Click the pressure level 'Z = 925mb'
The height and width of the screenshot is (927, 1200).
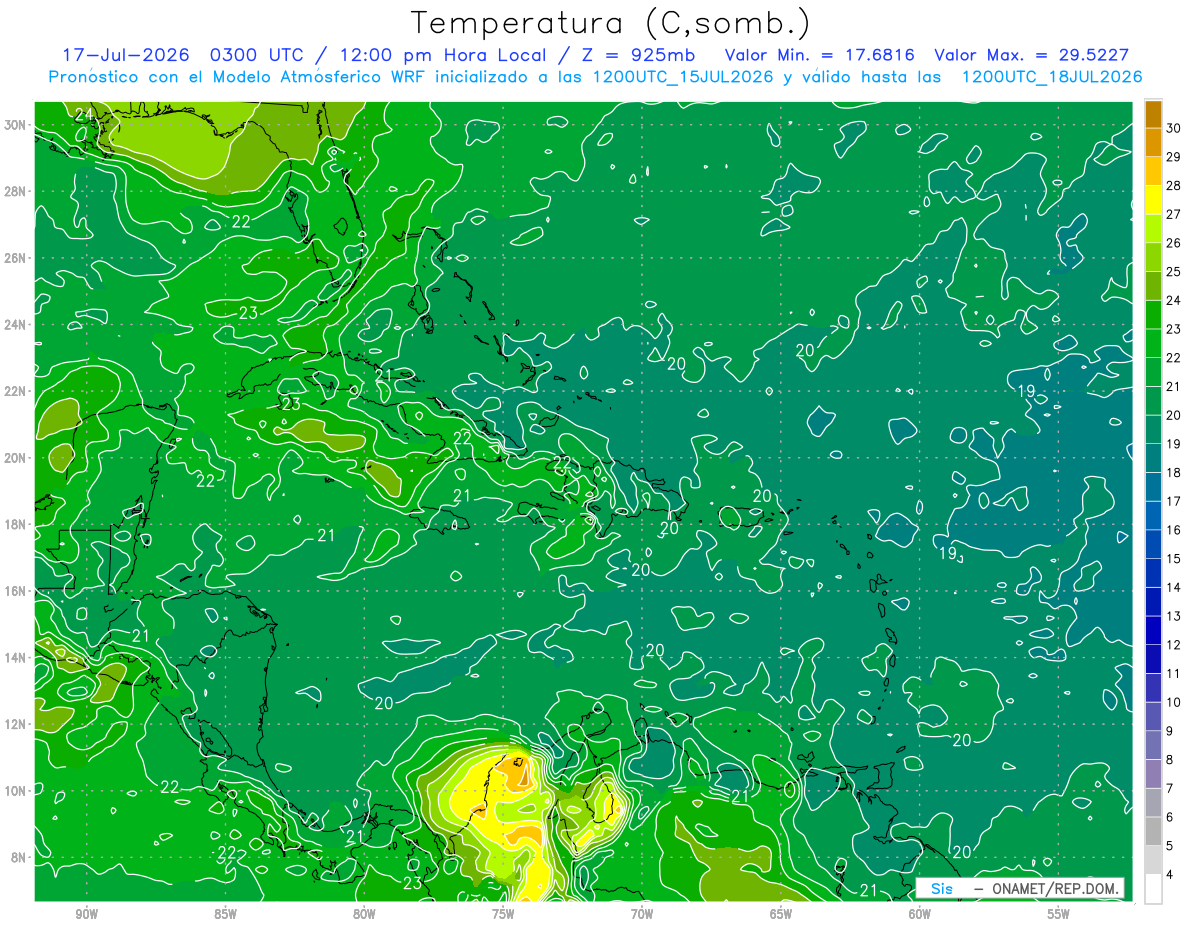pos(640,55)
